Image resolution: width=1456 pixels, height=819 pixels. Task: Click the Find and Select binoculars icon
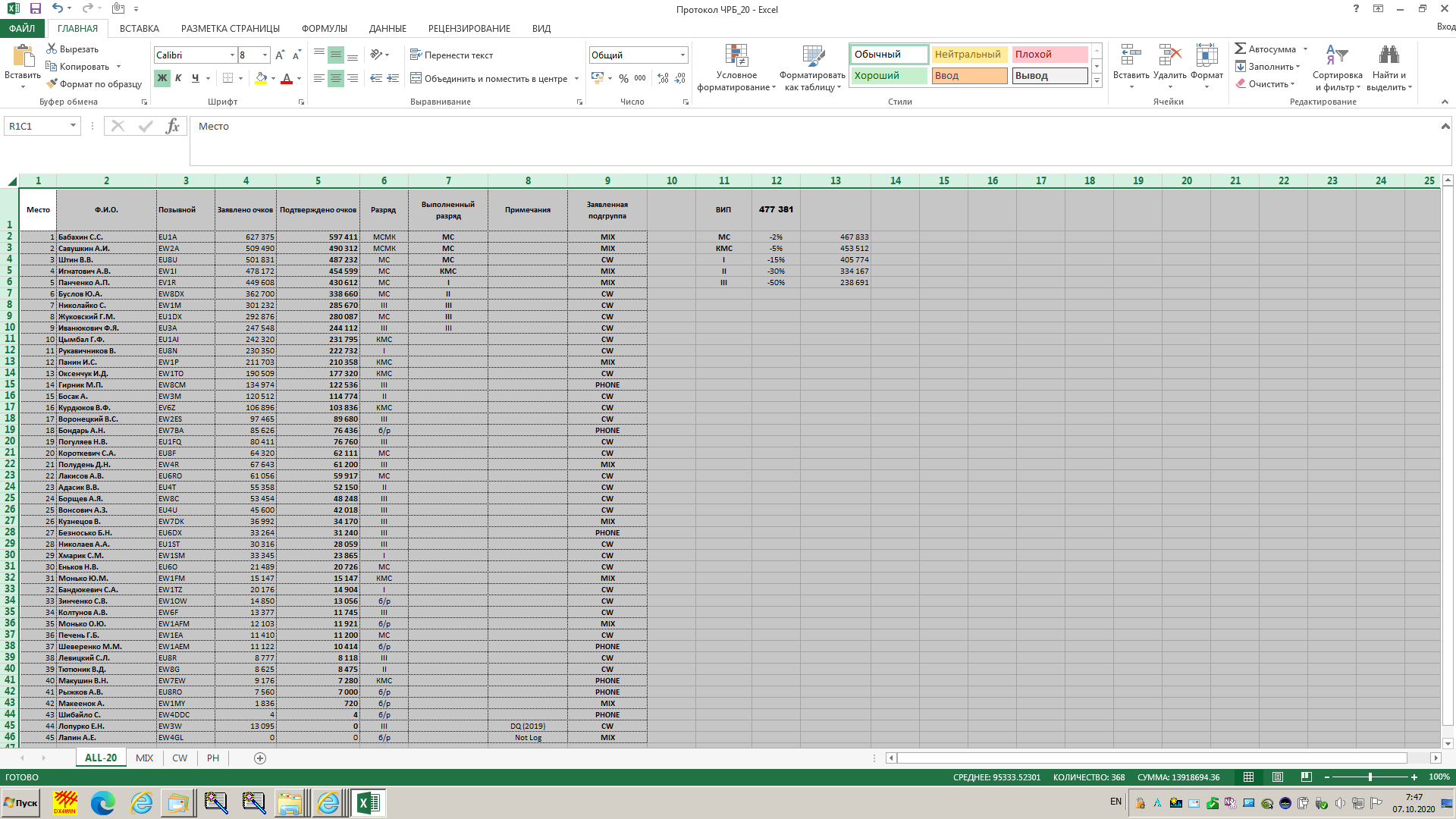click(x=1389, y=55)
